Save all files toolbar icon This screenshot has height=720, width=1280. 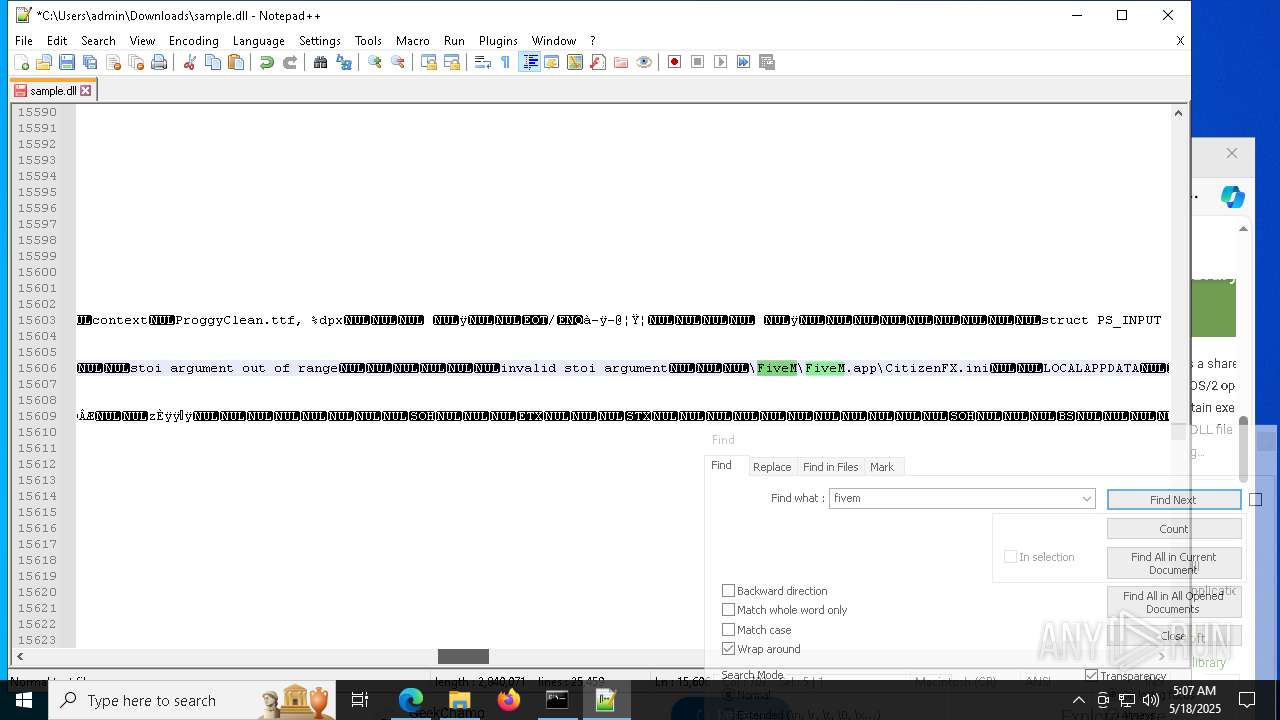point(90,62)
